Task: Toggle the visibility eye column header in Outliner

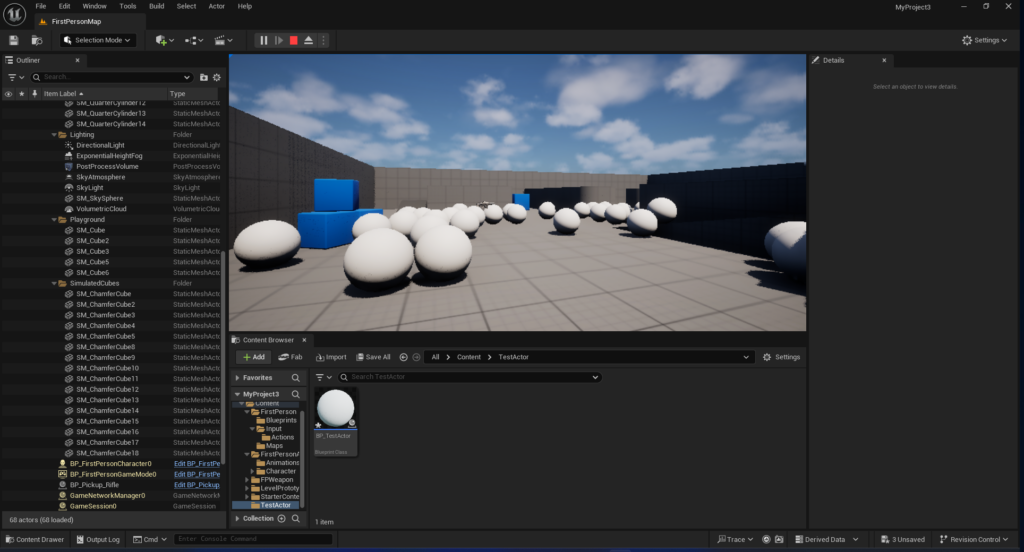Action: point(9,94)
